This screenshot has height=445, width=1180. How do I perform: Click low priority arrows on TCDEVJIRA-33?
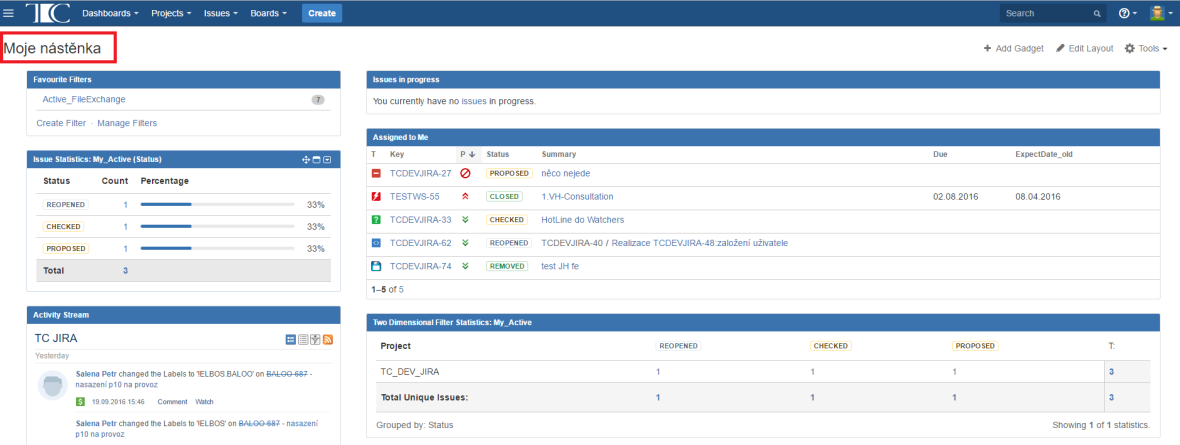pos(465,220)
